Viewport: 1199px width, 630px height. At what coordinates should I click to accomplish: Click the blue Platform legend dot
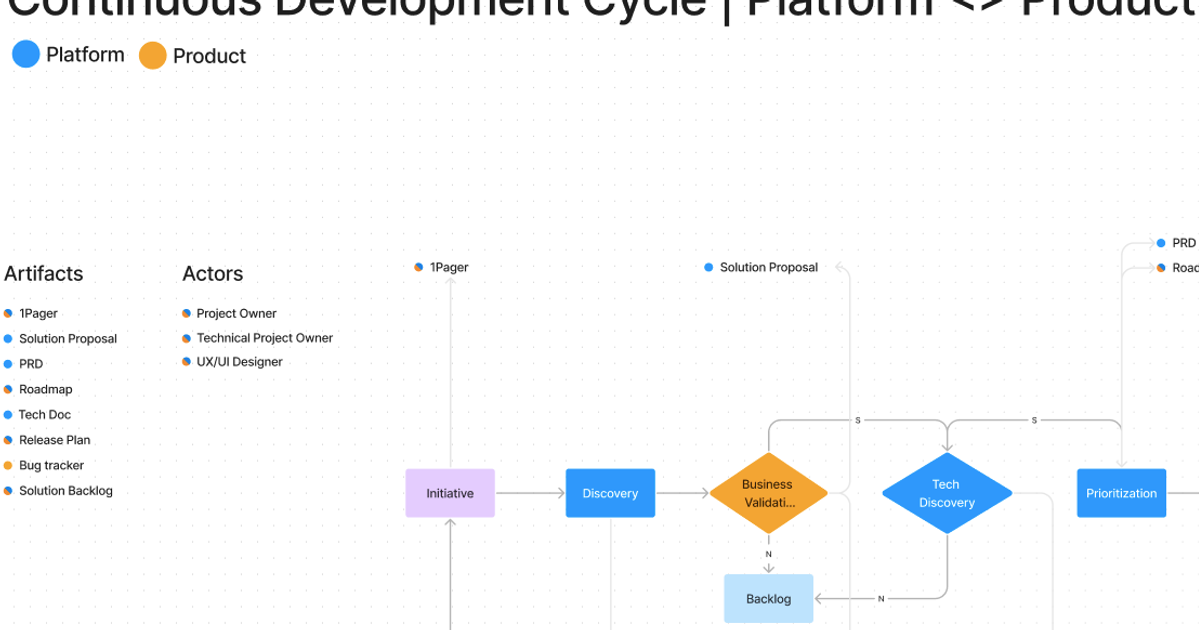tap(25, 53)
